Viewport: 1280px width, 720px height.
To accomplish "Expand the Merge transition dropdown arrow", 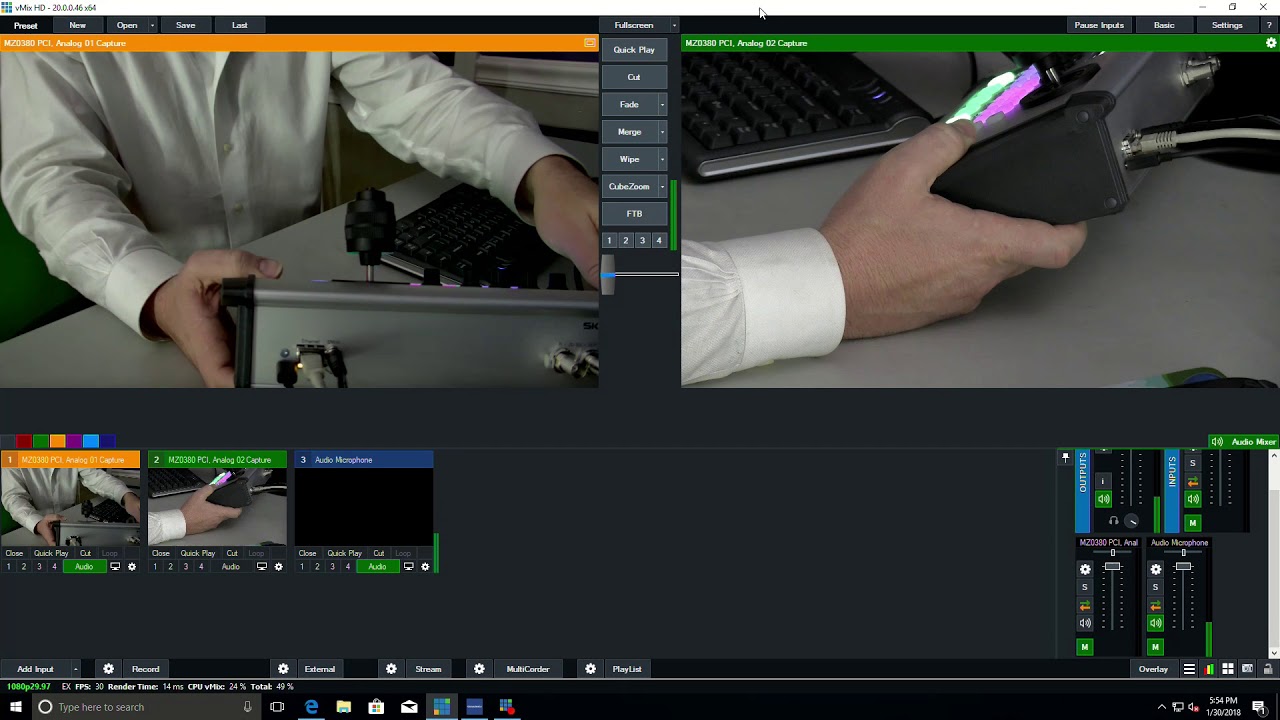I will point(662,132).
